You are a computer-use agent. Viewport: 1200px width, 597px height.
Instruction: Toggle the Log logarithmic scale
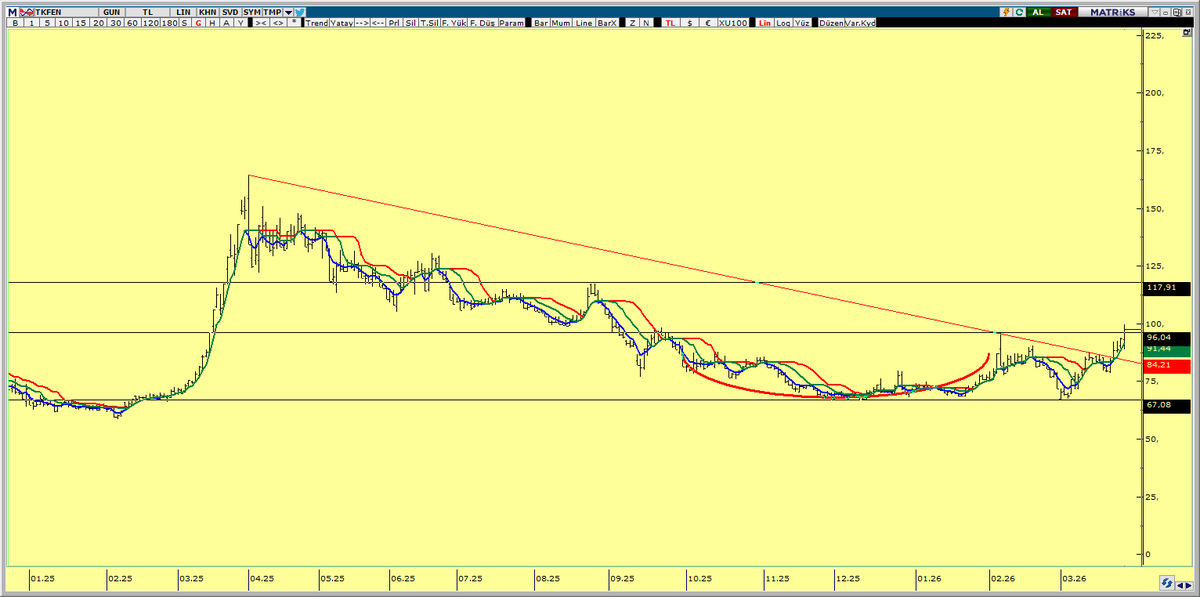[784, 22]
